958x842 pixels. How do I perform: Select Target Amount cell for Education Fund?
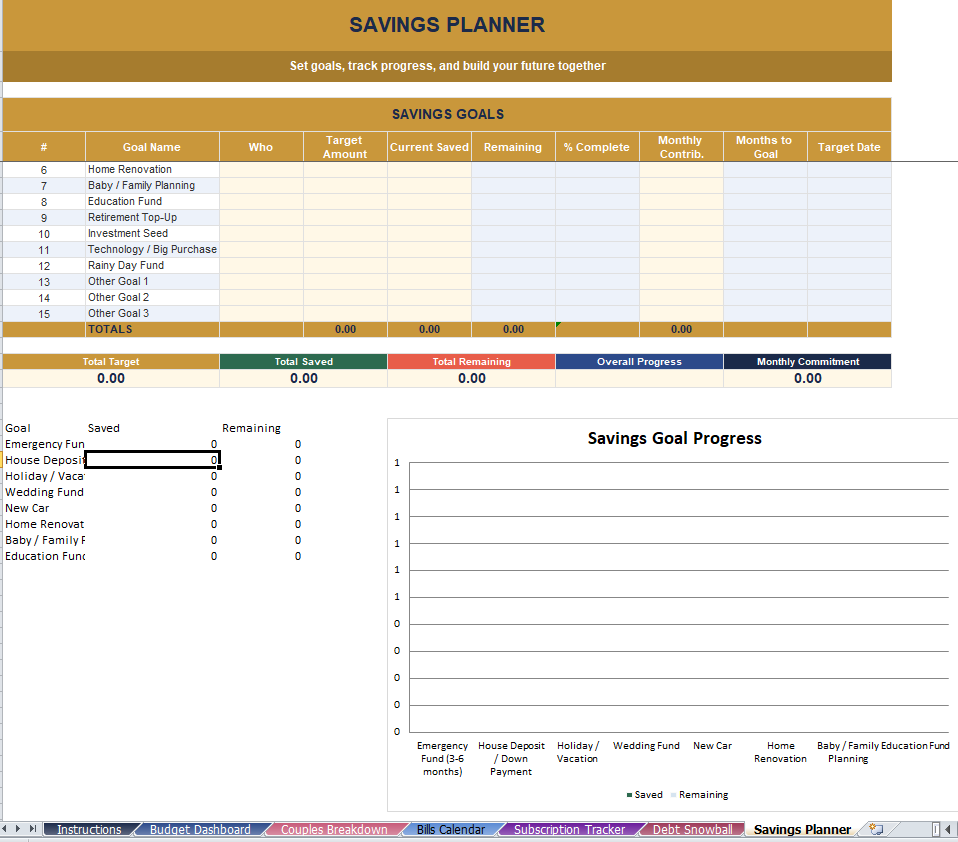345,201
